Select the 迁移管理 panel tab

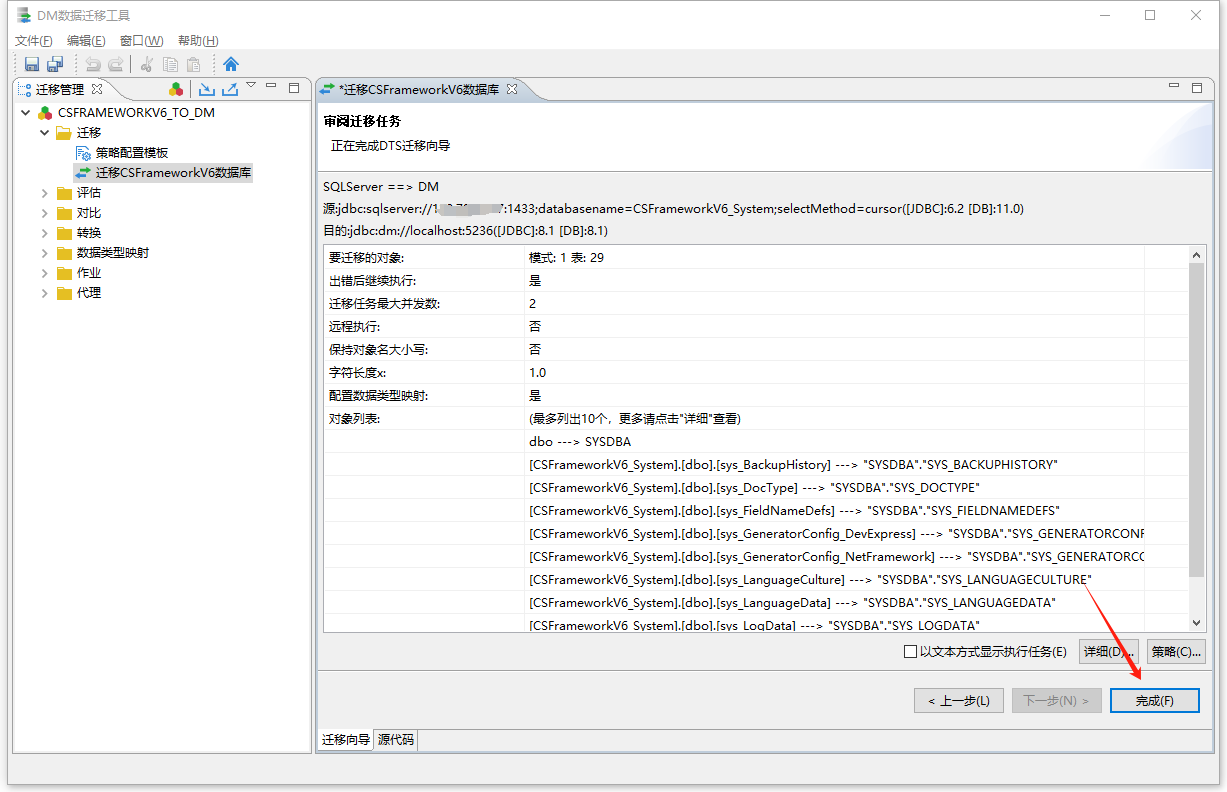point(60,89)
